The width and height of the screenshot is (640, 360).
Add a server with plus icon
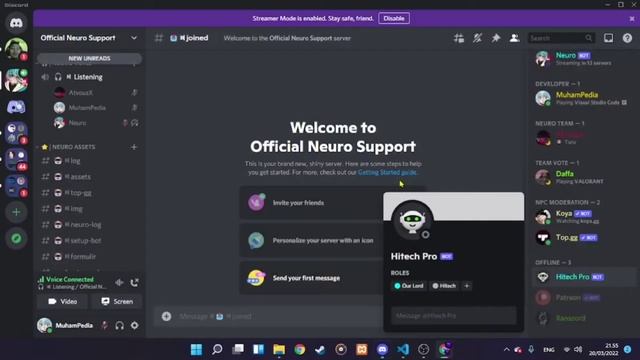[16, 212]
